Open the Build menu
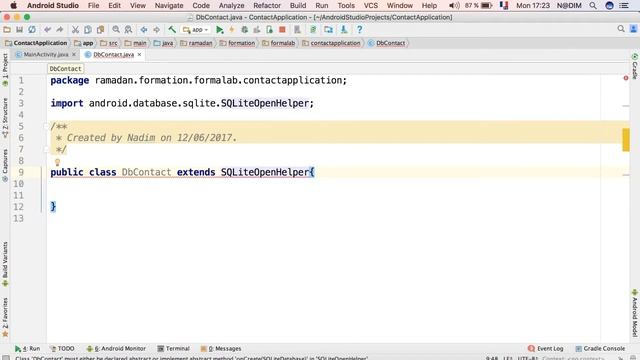This screenshot has height=360, width=640. click(298, 6)
